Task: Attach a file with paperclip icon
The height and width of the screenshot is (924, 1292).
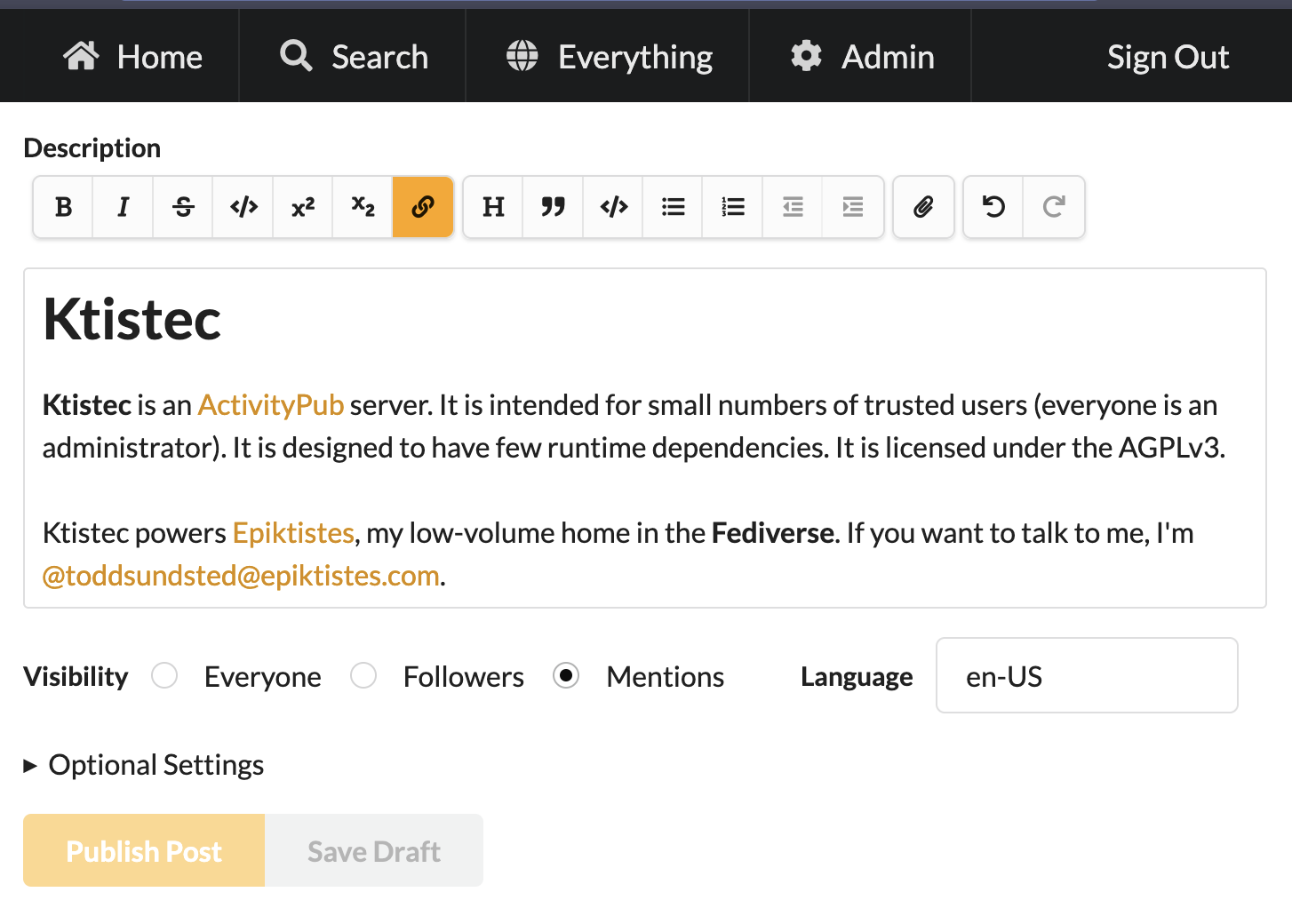Action: 923,207
